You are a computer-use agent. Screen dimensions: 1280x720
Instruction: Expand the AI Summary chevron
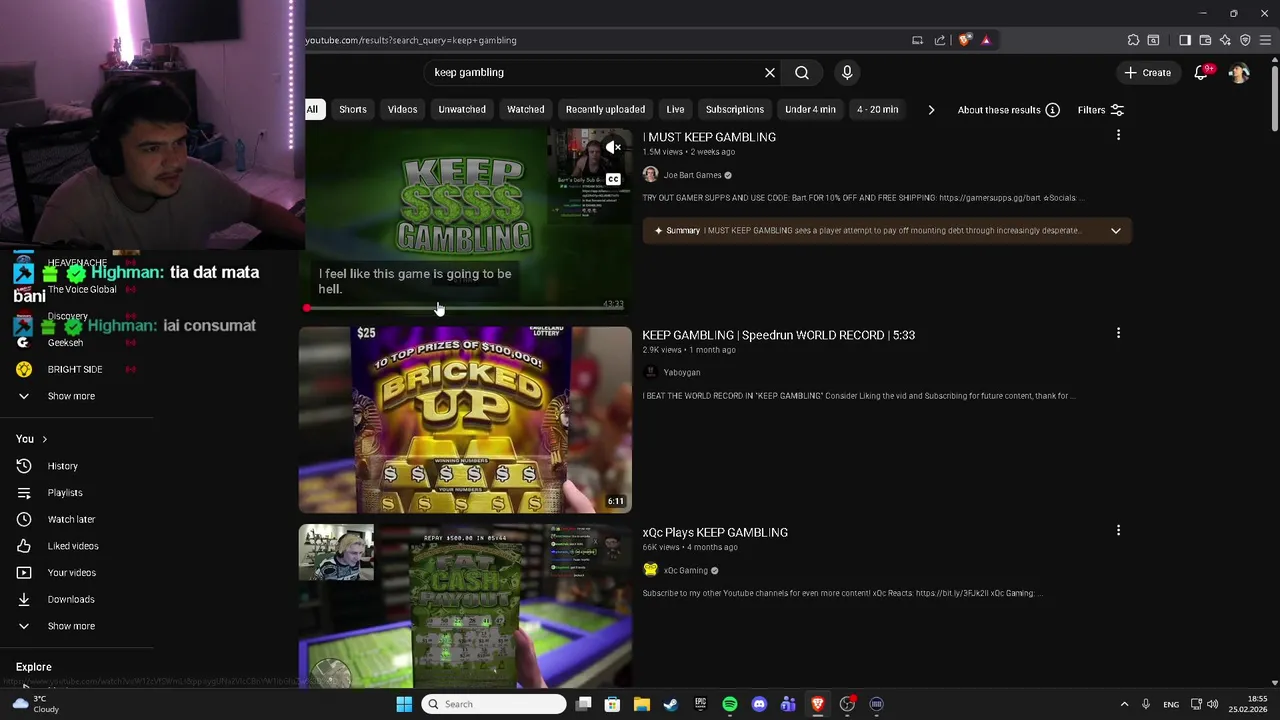[1116, 231]
